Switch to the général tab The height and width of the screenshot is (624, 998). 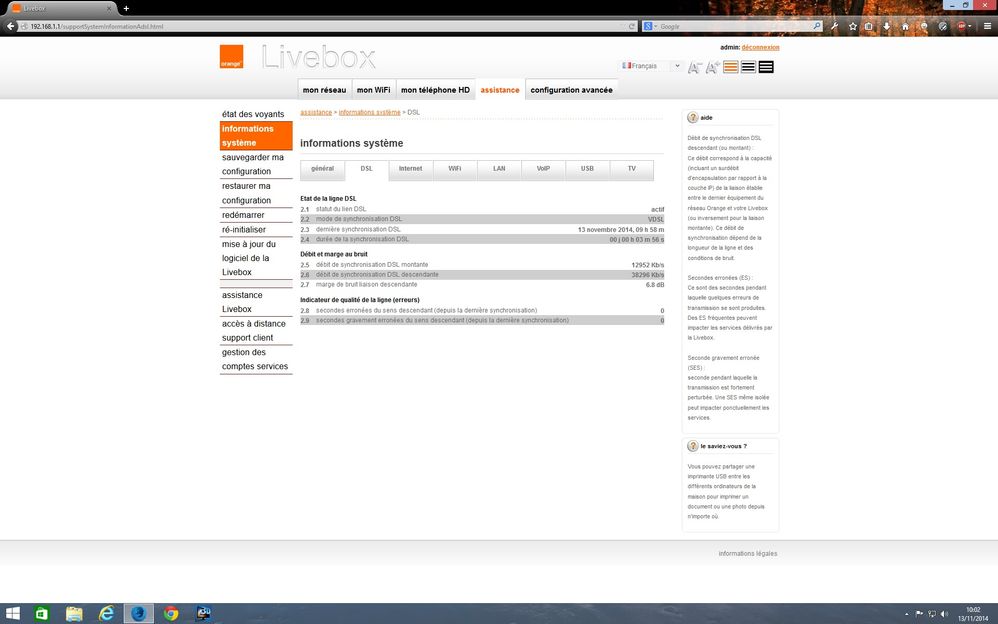[x=323, y=169]
